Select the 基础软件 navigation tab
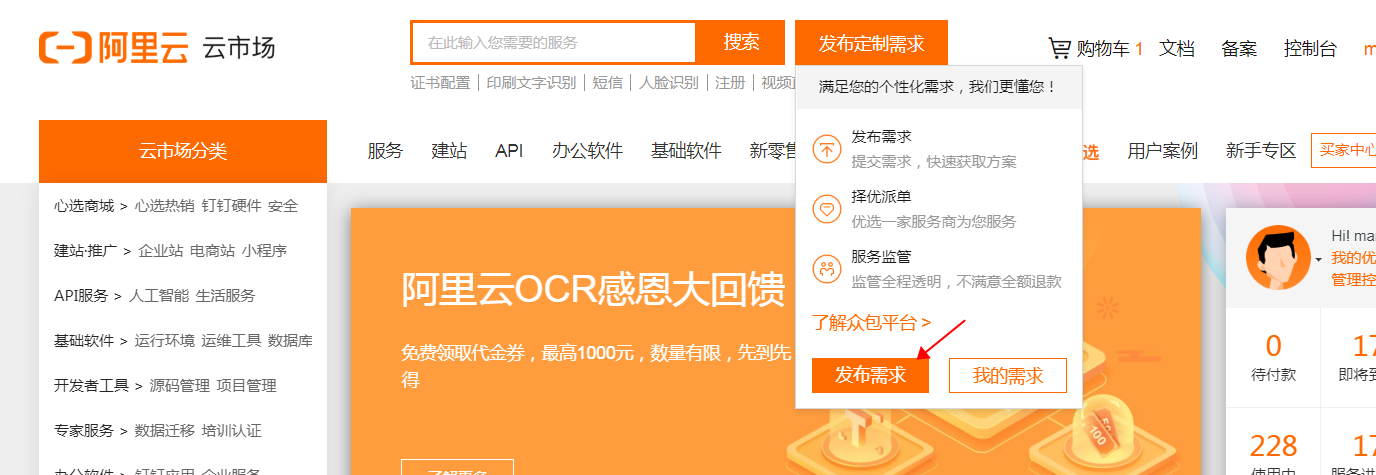This screenshot has width=1376, height=475. coord(686,151)
